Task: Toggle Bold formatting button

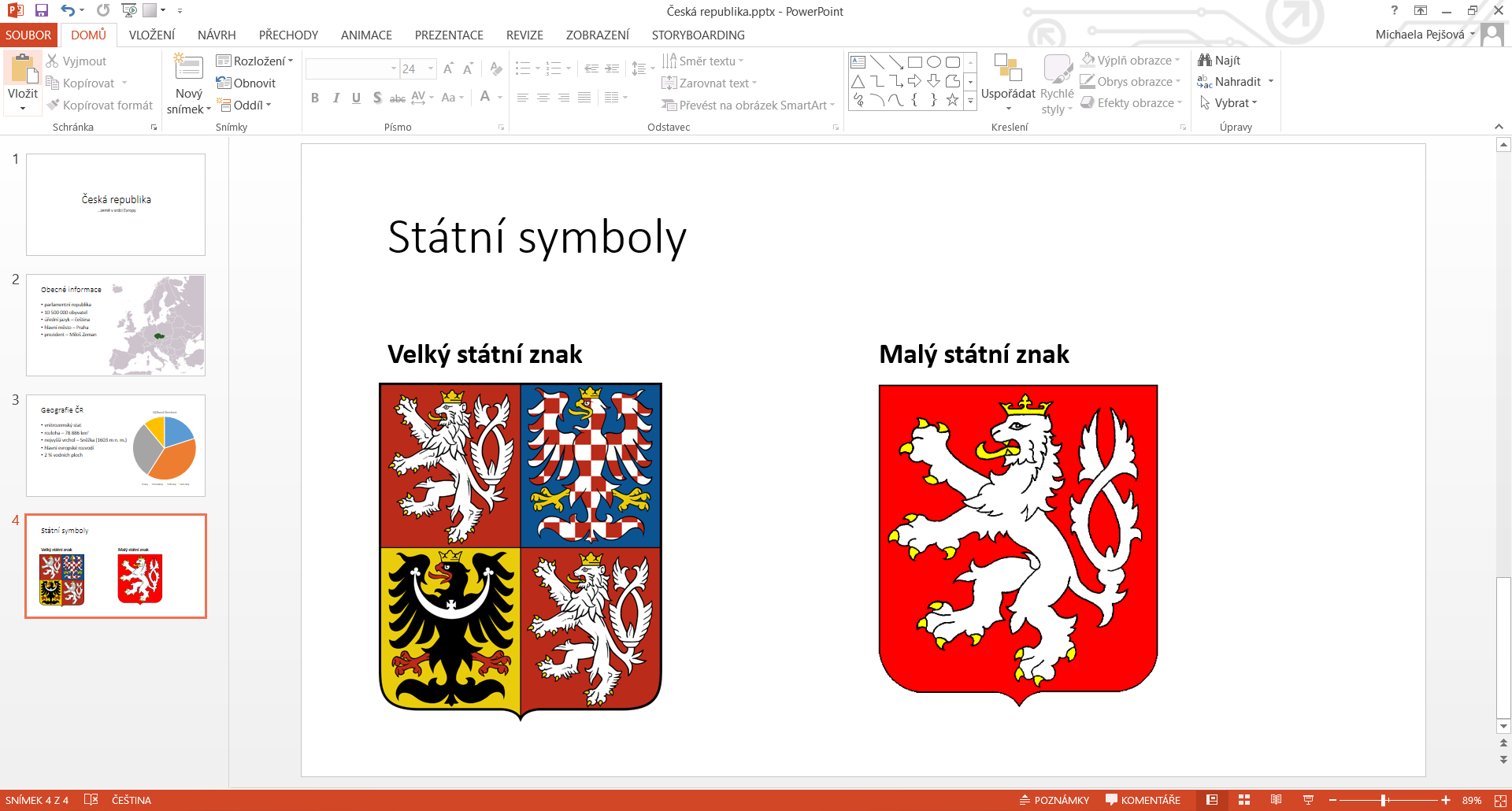Action: point(315,98)
